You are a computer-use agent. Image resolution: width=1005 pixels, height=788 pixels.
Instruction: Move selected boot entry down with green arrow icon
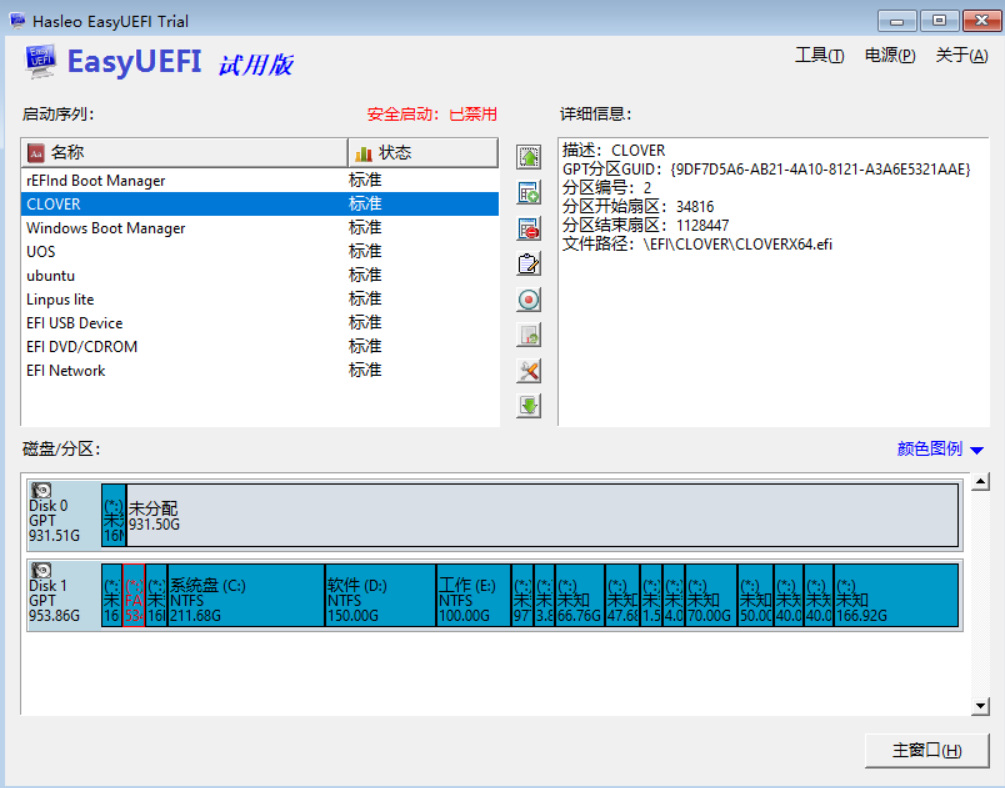click(x=529, y=405)
